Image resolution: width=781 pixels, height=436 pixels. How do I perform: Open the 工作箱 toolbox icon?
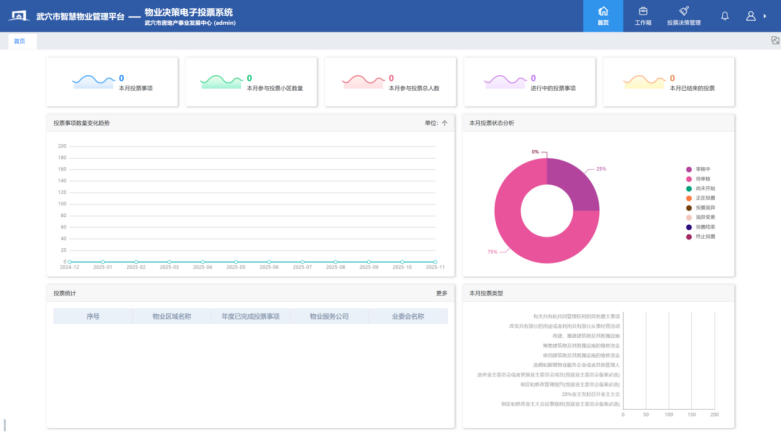click(x=642, y=13)
